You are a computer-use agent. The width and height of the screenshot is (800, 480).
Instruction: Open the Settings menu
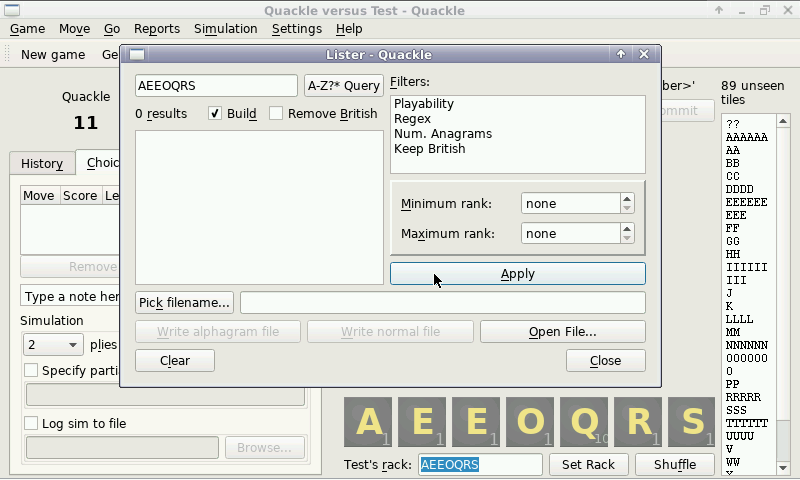[x=296, y=29]
